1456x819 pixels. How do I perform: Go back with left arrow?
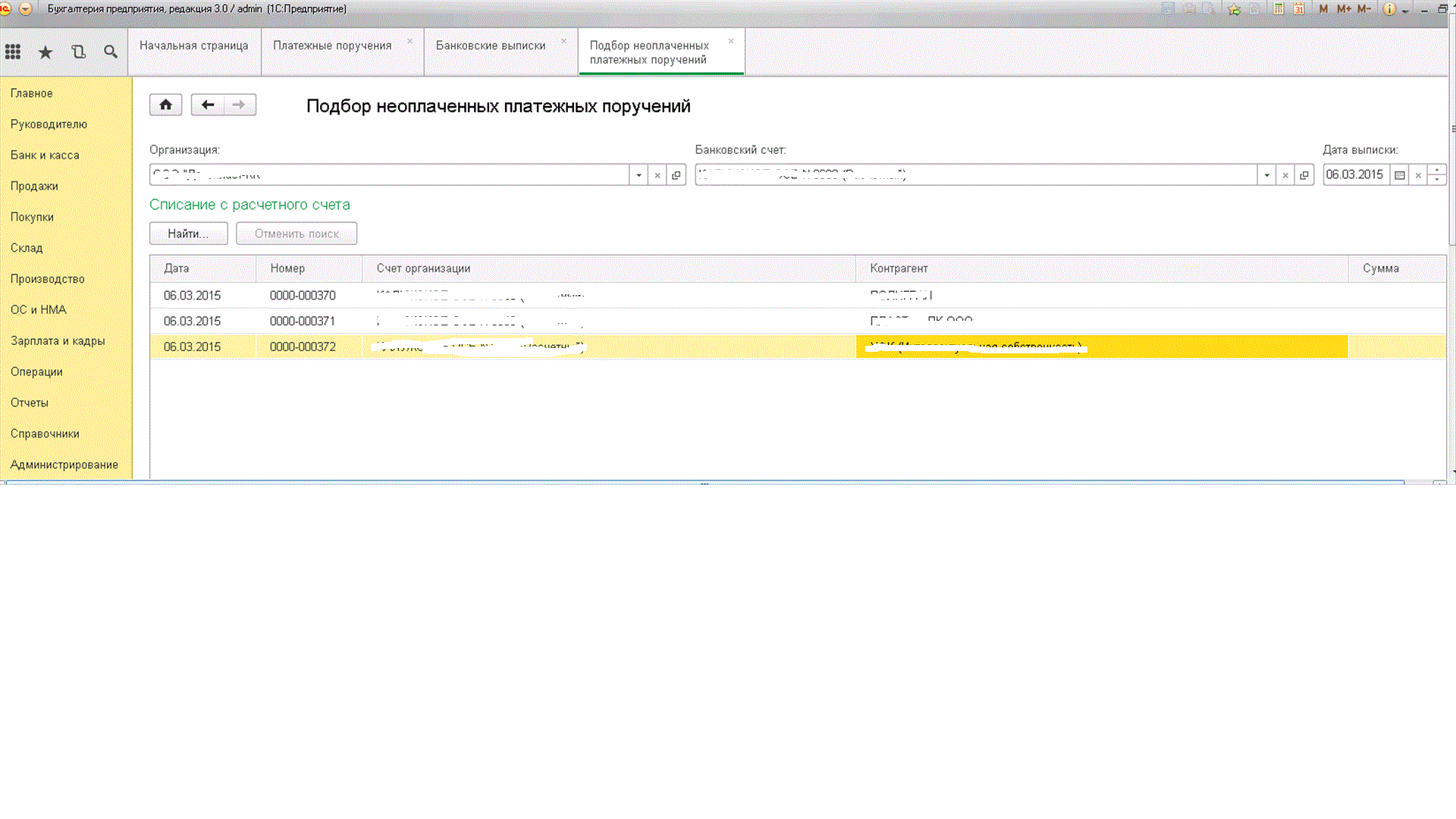(208, 105)
